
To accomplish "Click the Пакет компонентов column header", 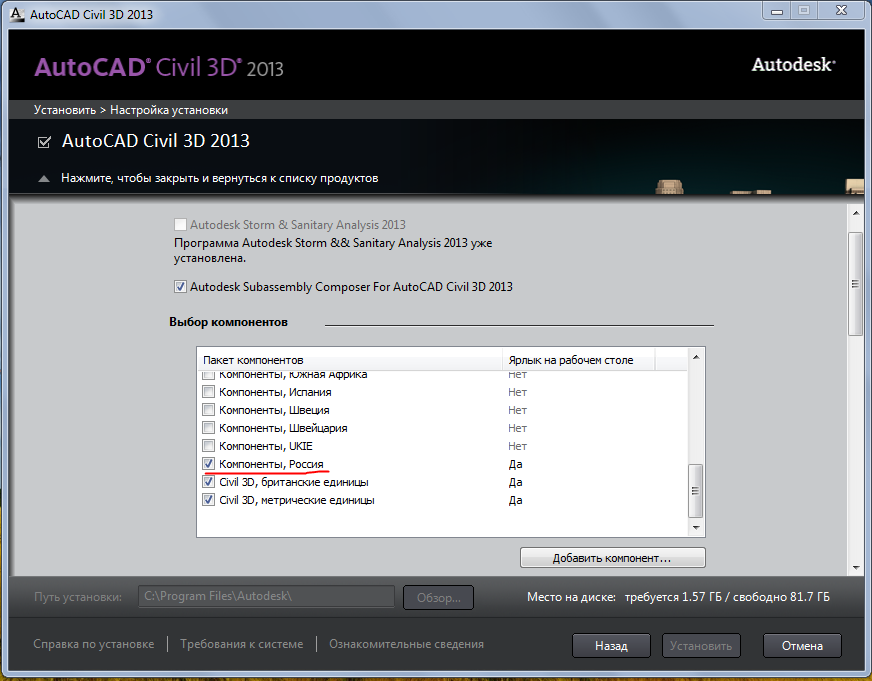I will click(x=350, y=360).
